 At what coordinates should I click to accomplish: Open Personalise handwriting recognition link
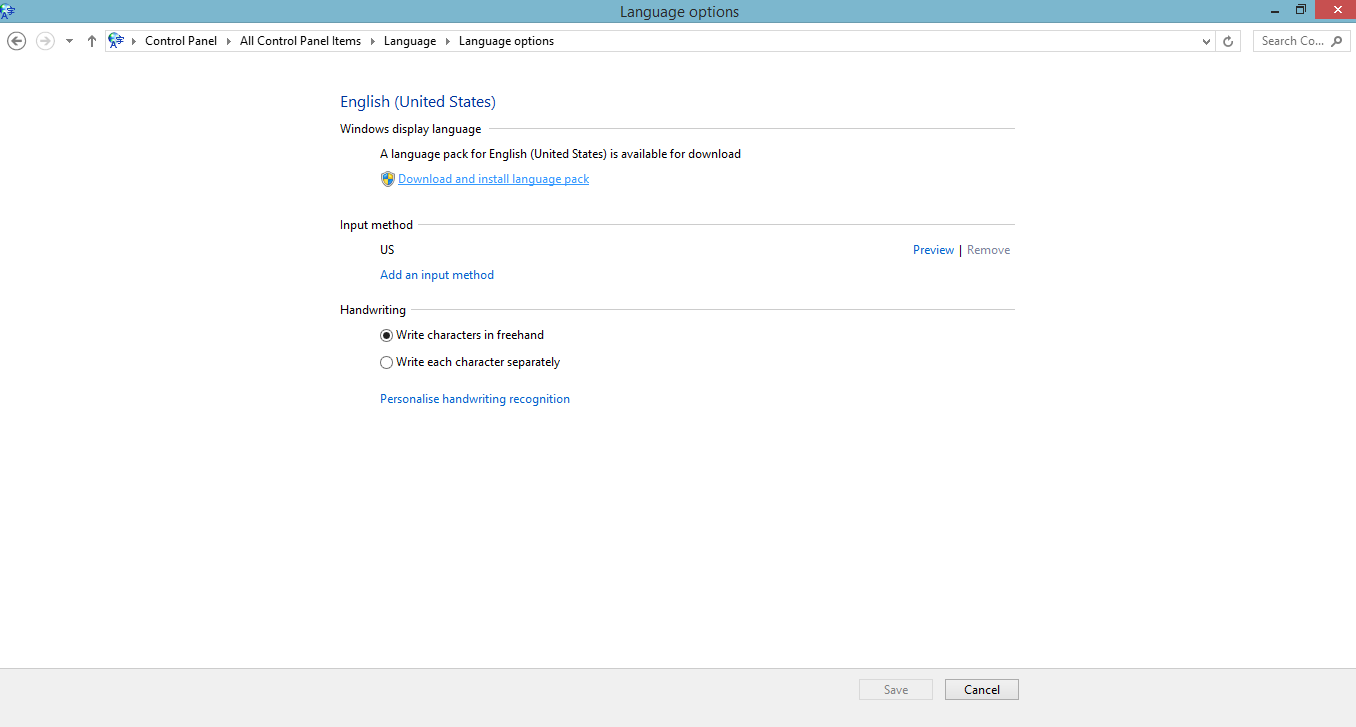pyautogui.click(x=475, y=399)
